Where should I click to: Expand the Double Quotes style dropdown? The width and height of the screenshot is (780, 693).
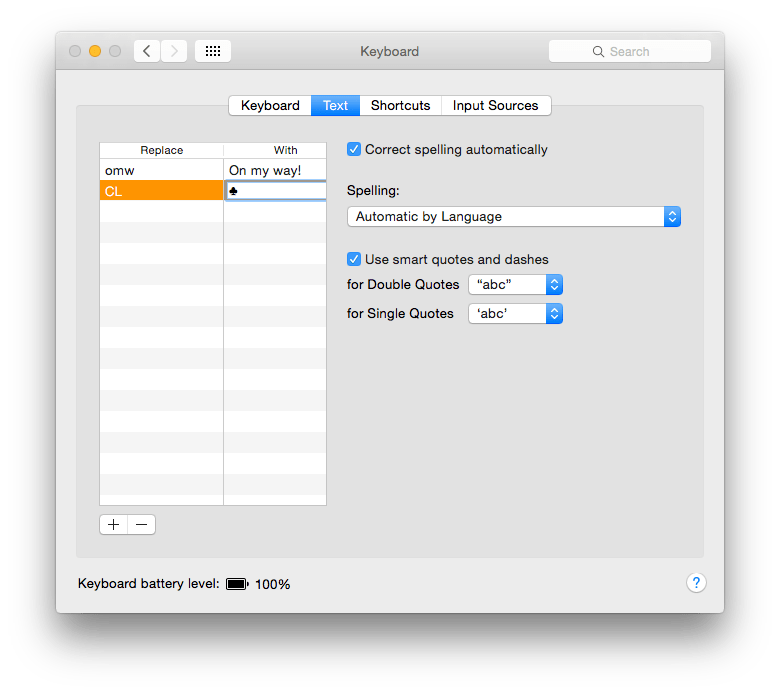(x=515, y=285)
